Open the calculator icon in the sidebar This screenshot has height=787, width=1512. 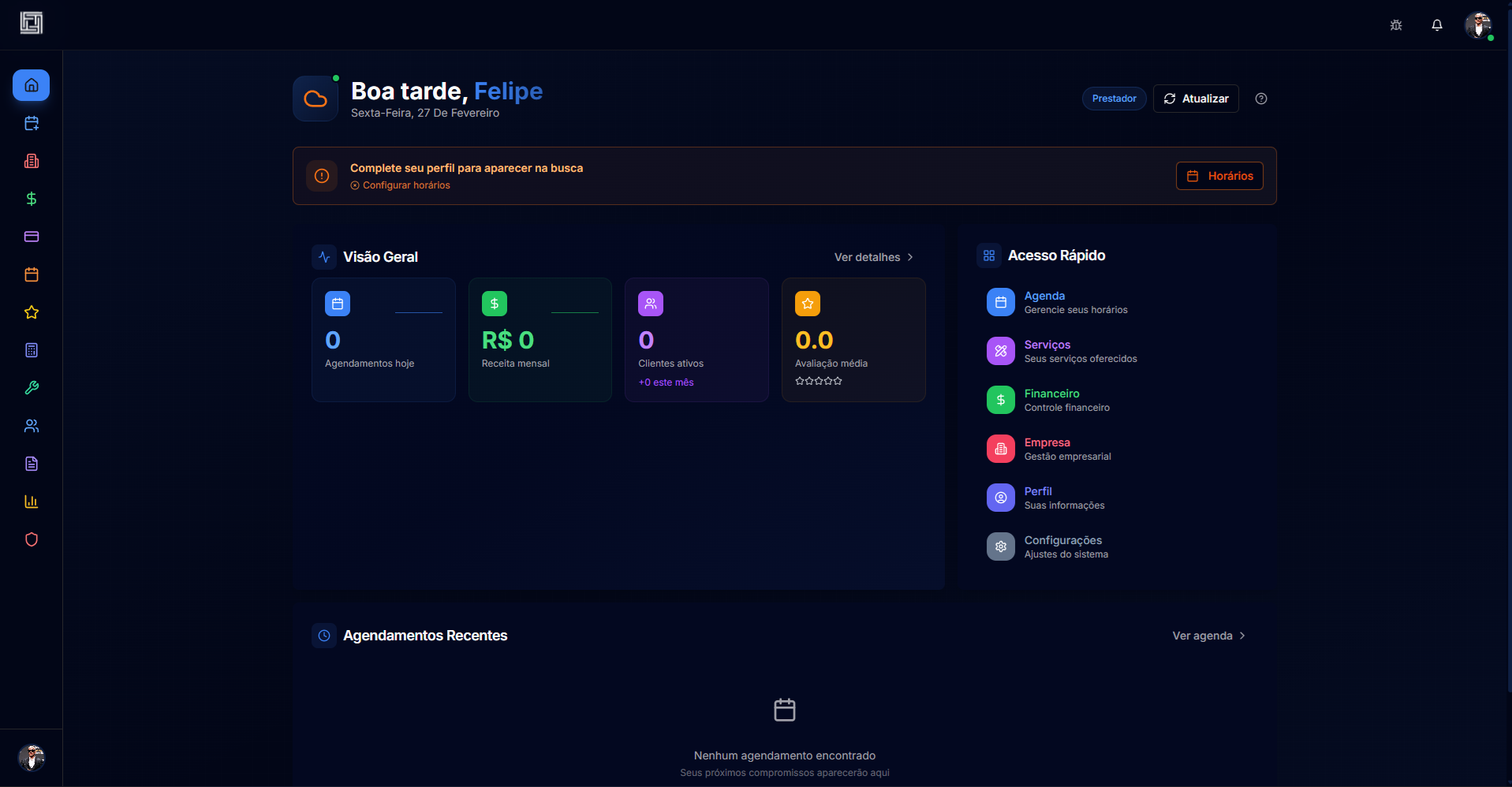[31, 350]
